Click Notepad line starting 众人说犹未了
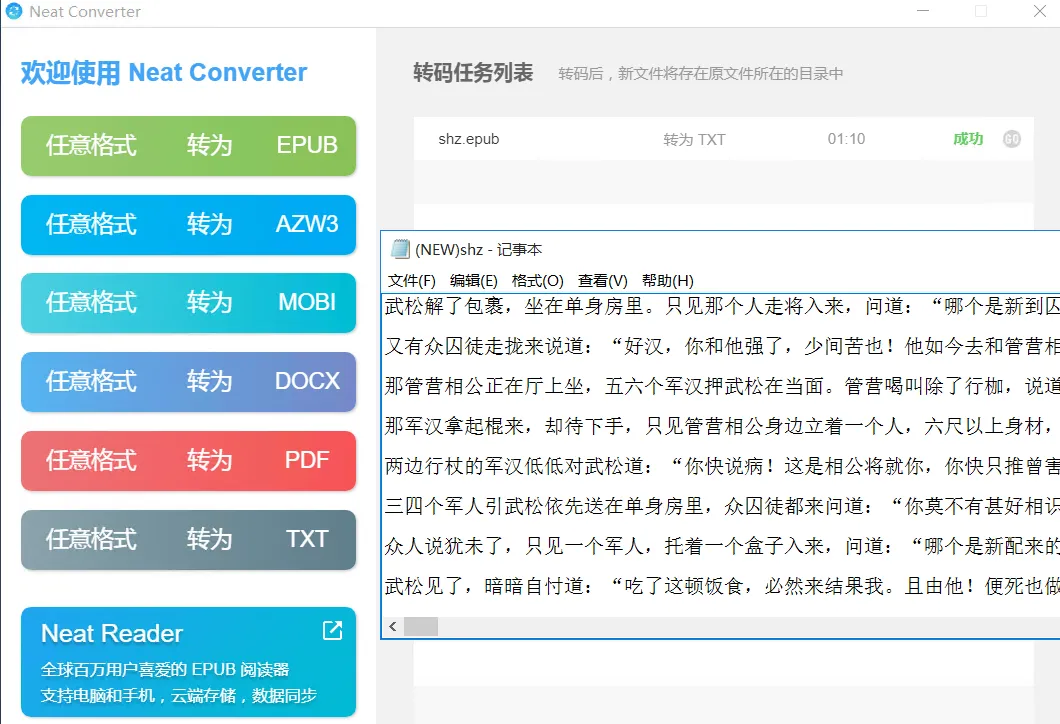 (x=721, y=546)
